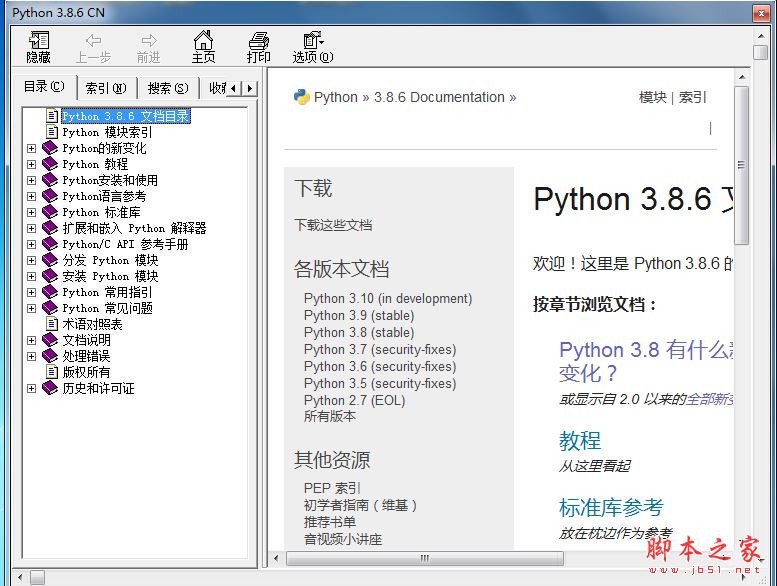Open the 索引 link in header

coord(692,97)
